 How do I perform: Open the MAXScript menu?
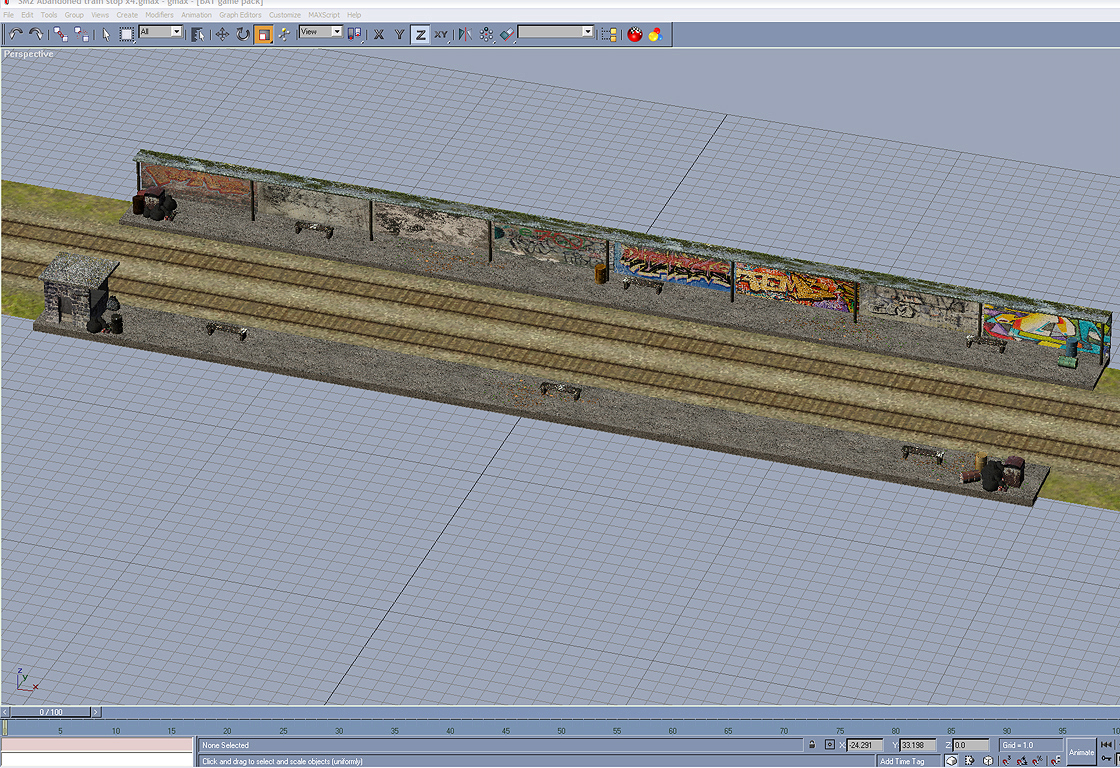point(324,15)
